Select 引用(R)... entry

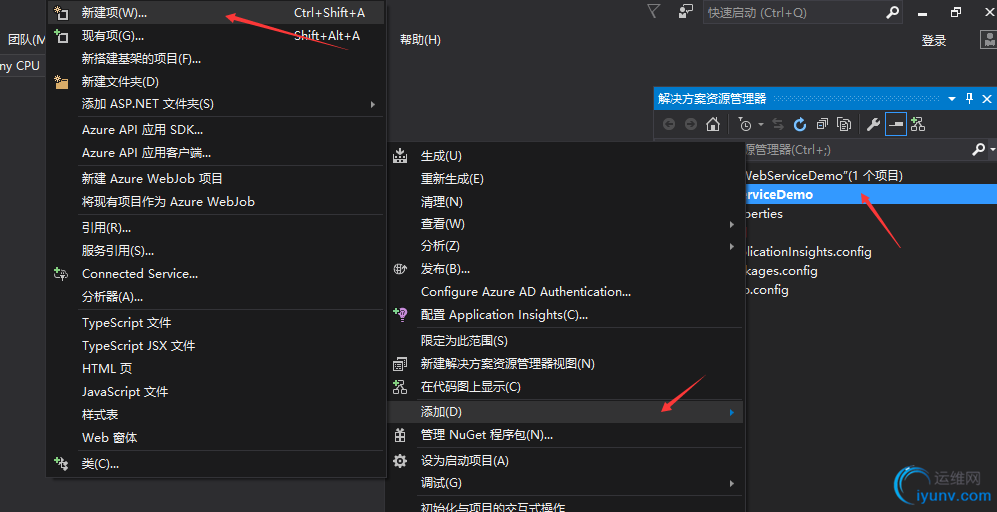point(216,228)
